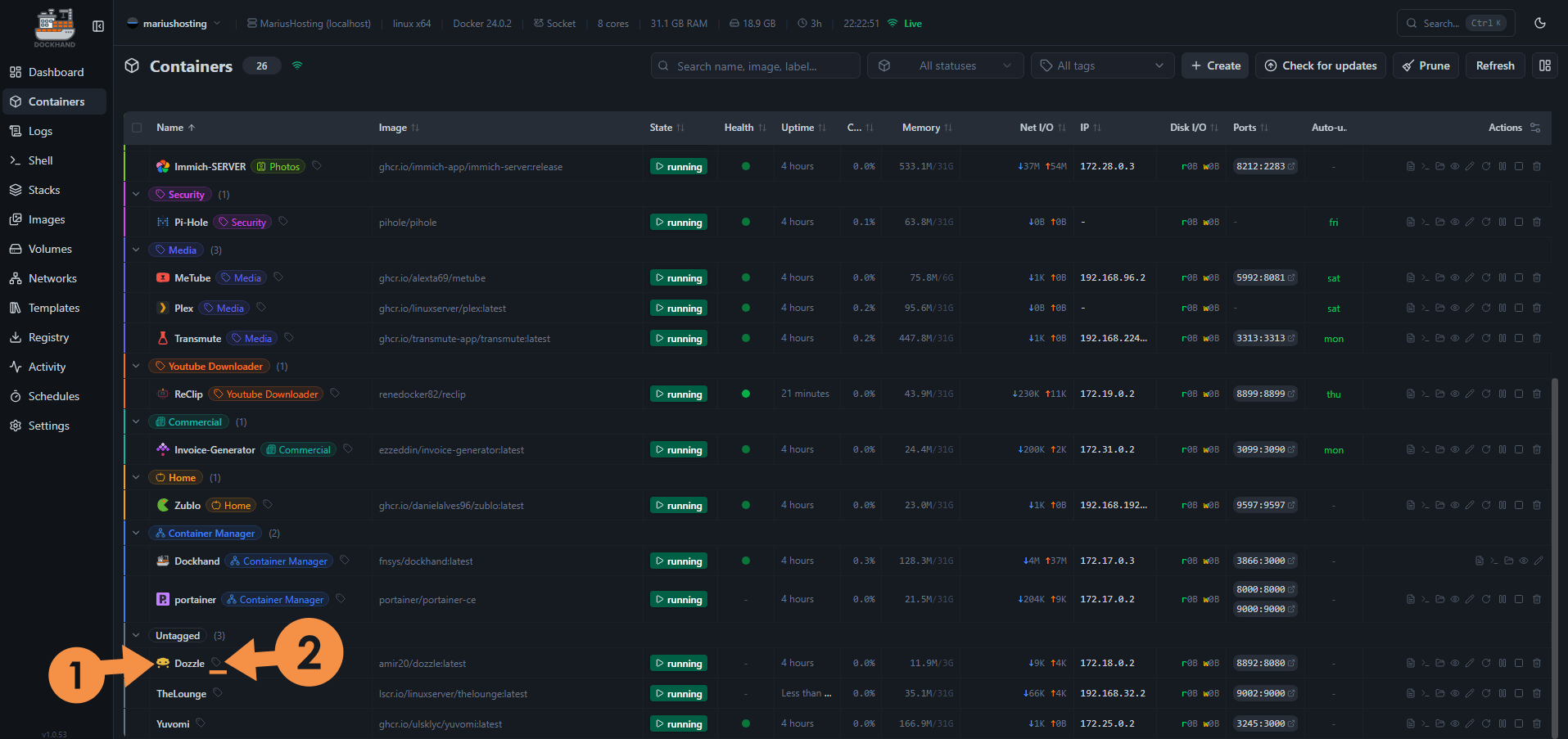
Task: Open external link icon on port 8899:8899
Action: coord(1291,394)
